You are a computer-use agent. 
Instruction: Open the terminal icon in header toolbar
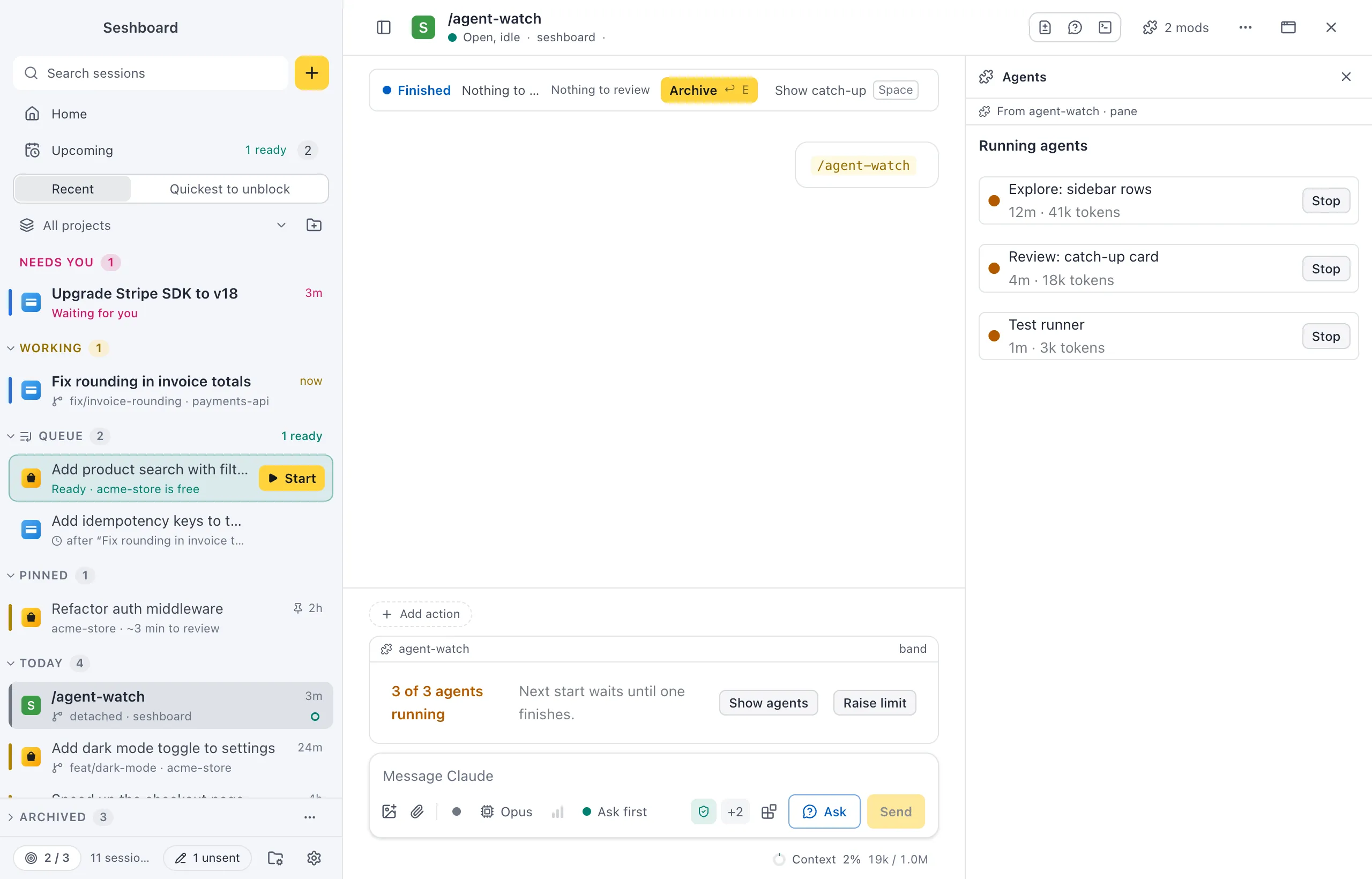[1105, 27]
